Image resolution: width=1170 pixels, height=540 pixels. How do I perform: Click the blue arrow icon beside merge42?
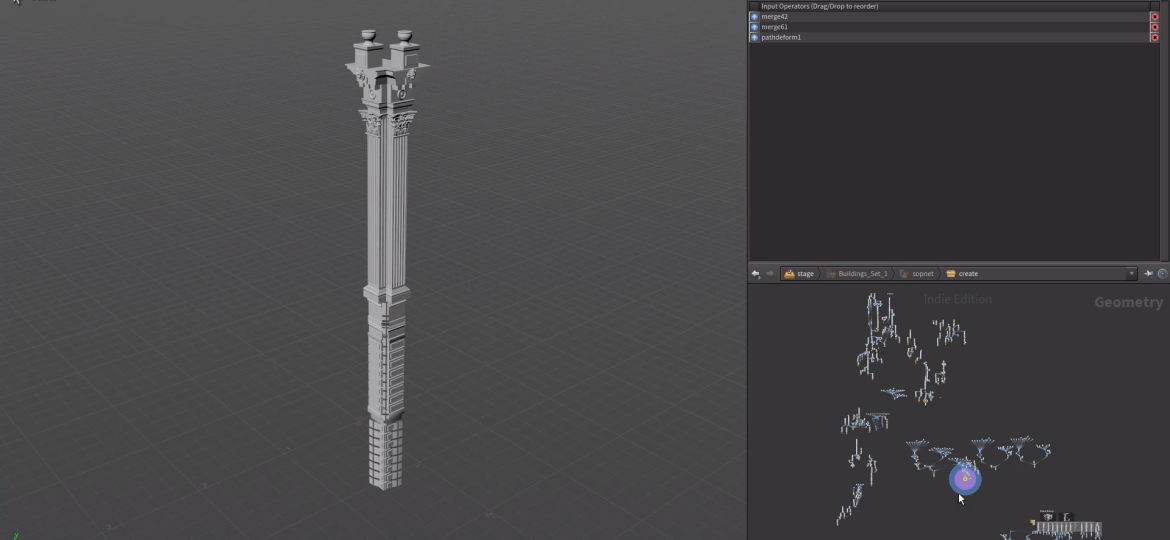click(x=754, y=17)
